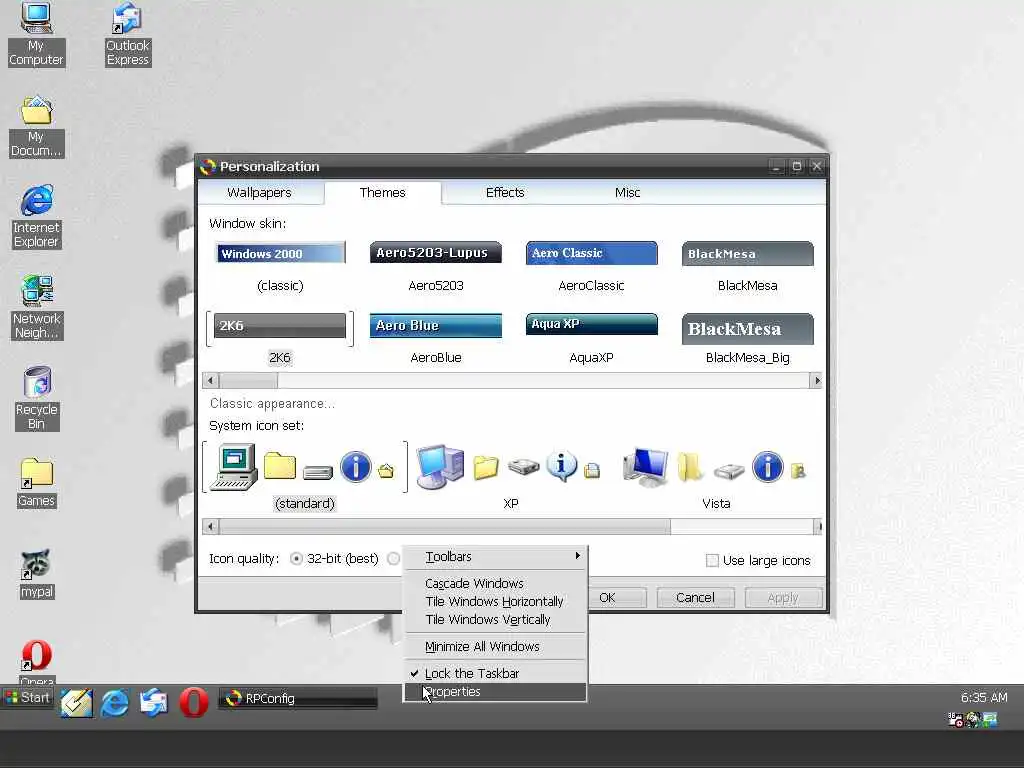Image resolution: width=1024 pixels, height=768 pixels.
Task: Choose Minimize All Windows
Action: tap(495, 647)
